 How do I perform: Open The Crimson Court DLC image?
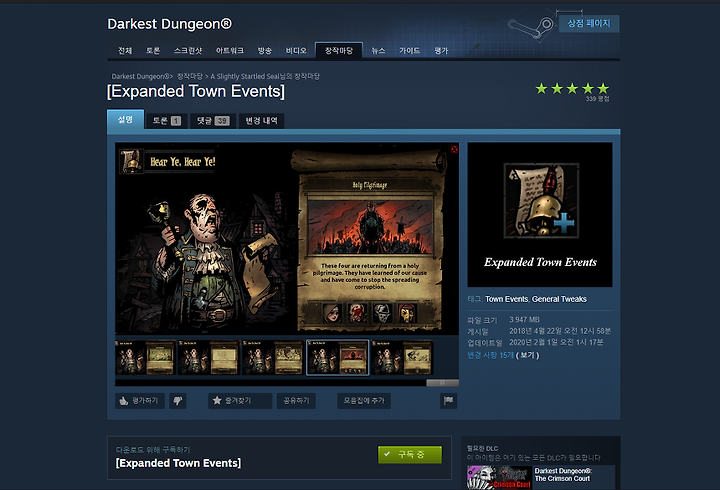(500, 478)
